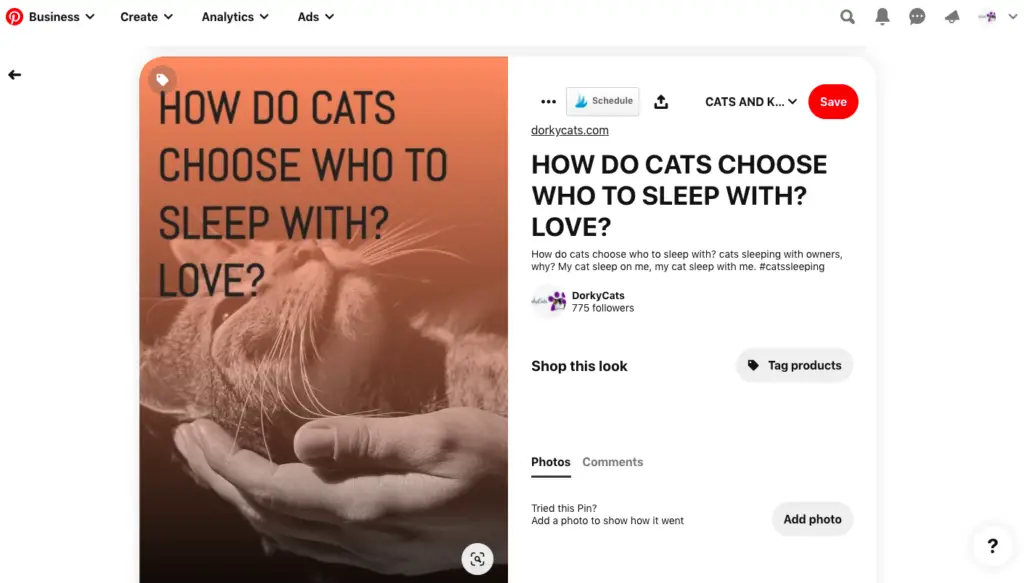Image resolution: width=1024 pixels, height=583 pixels.
Task: Click the Tag products button
Action: [x=795, y=366]
